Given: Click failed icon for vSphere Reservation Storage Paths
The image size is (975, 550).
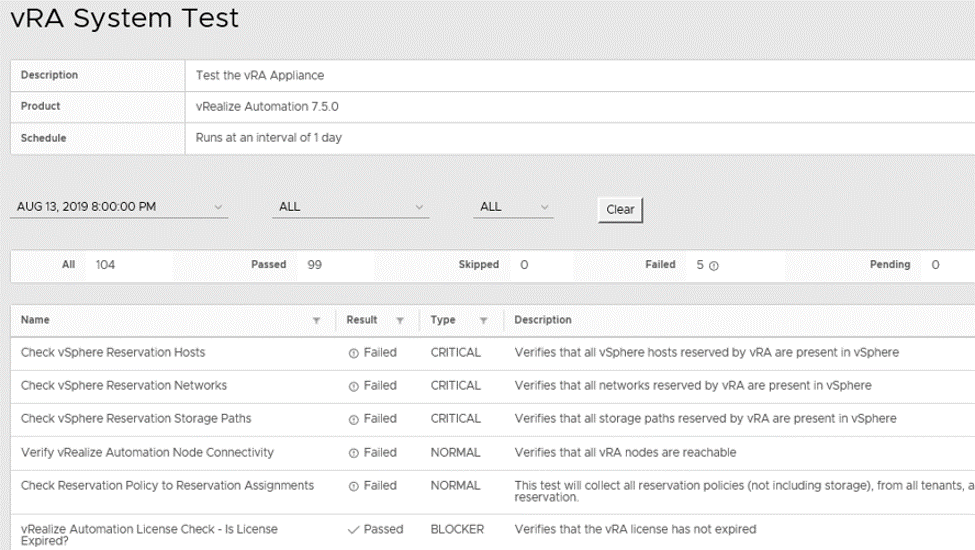Looking at the screenshot, I should [x=353, y=419].
